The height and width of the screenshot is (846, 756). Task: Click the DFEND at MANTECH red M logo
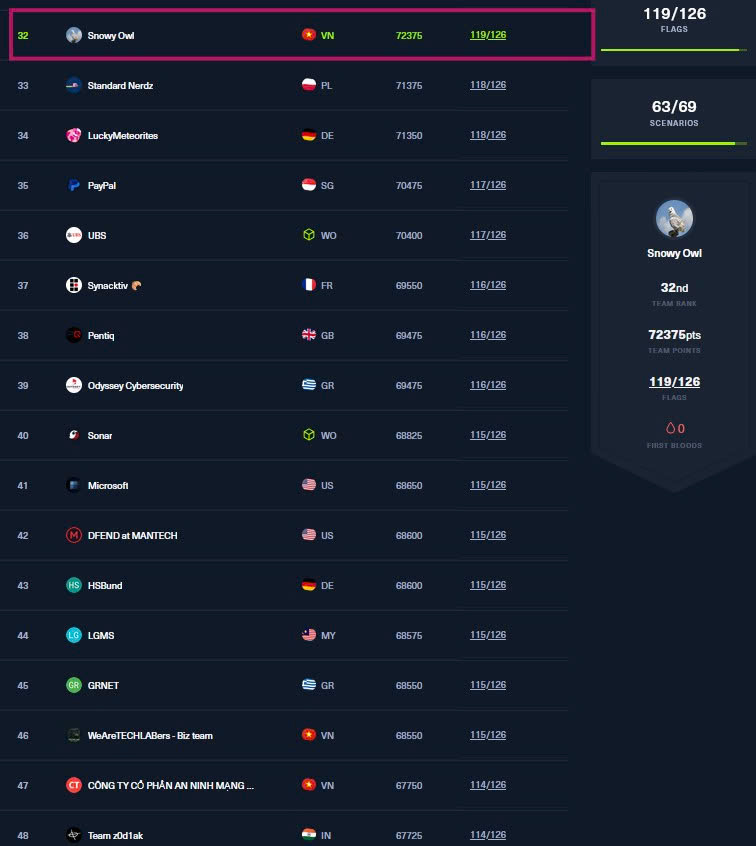pos(74,535)
